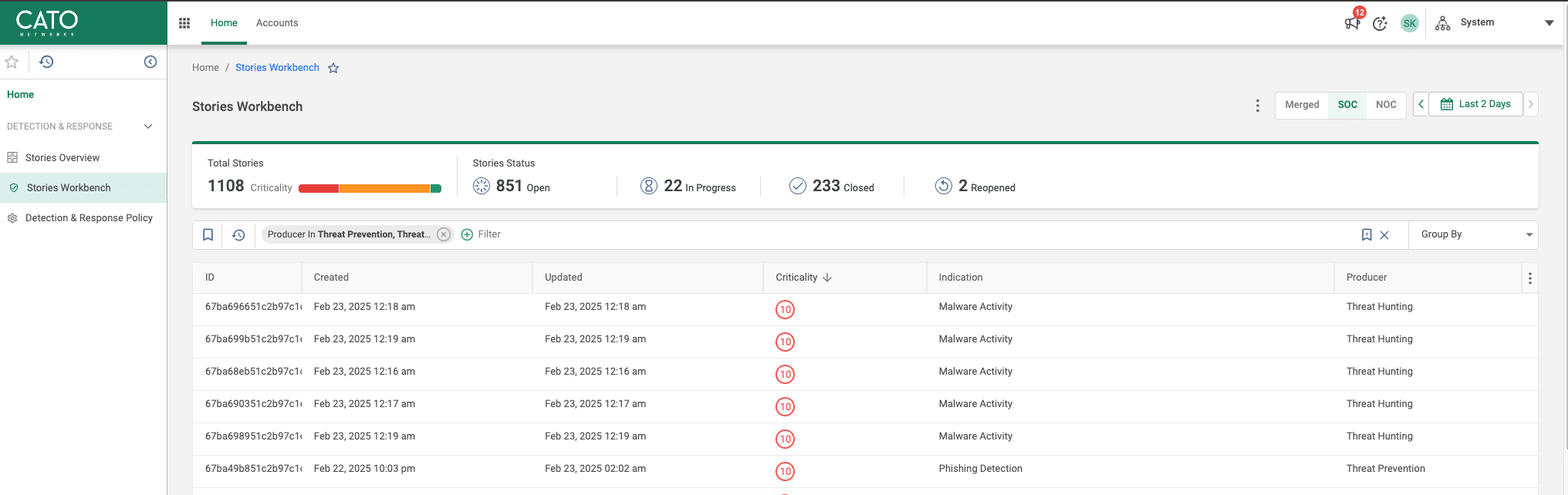Click green segment of criticality bar

coord(436,189)
